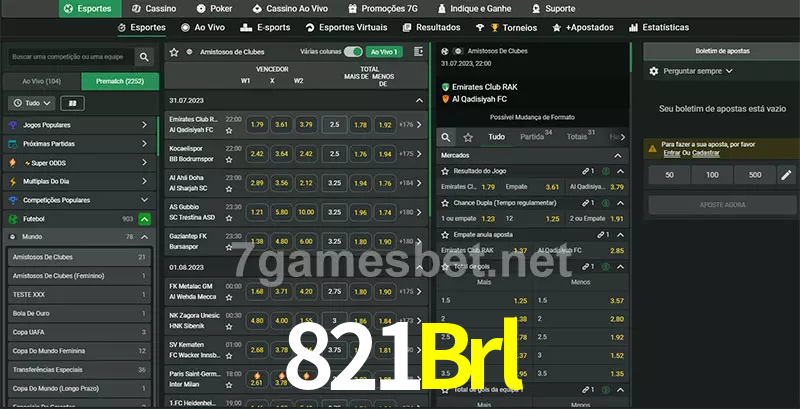Select the 100 quick stake button

(x=712, y=175)
